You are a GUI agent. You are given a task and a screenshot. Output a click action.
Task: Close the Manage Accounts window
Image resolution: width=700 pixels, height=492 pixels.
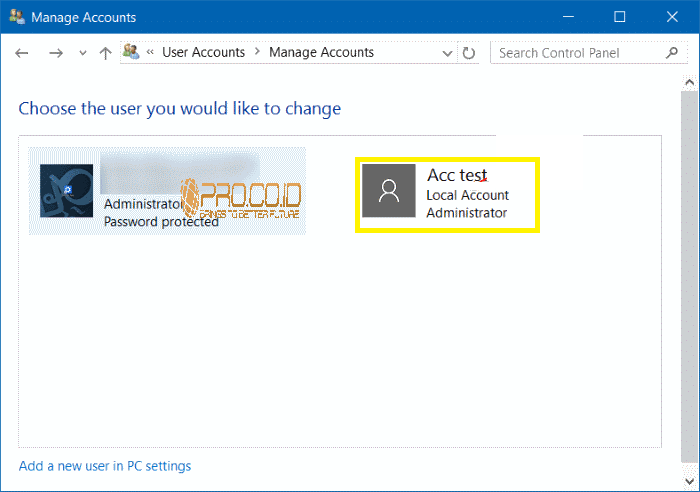click(x=672, y=17)
